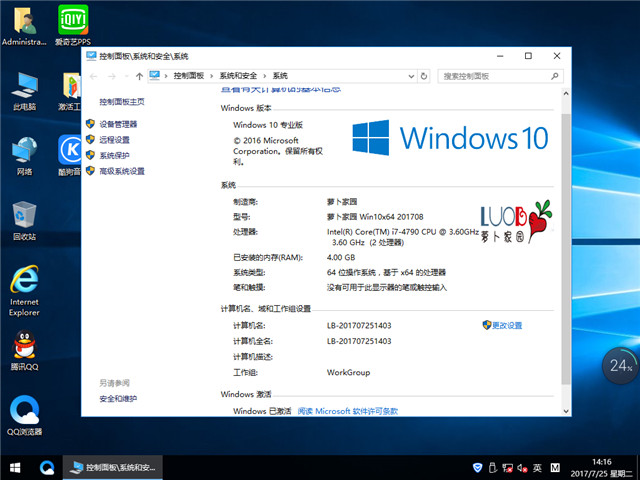Open 阅读 Microsoft 软件许可条款 link

pos(348,411)
